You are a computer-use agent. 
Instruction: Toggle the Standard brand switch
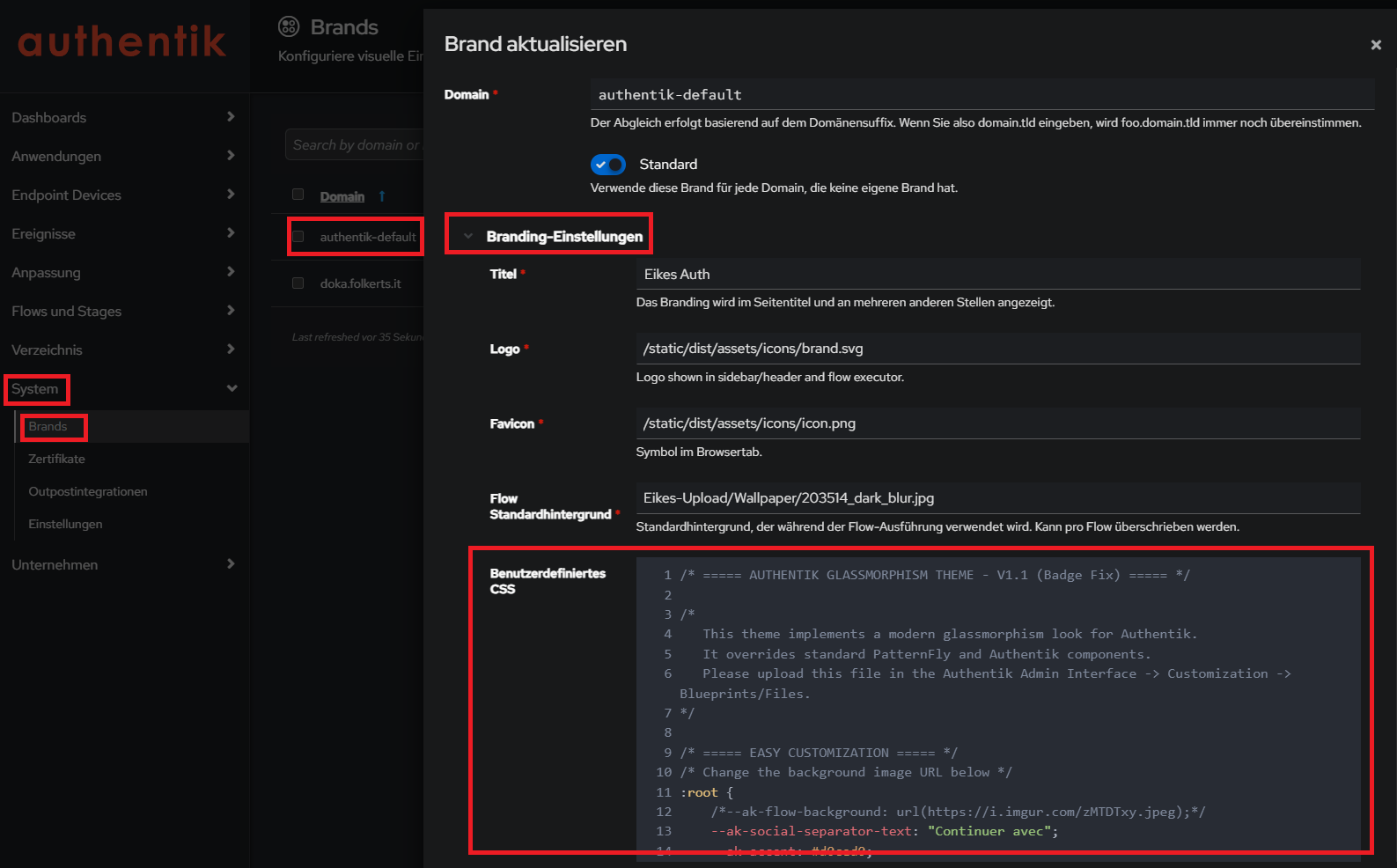click(608, 165)
